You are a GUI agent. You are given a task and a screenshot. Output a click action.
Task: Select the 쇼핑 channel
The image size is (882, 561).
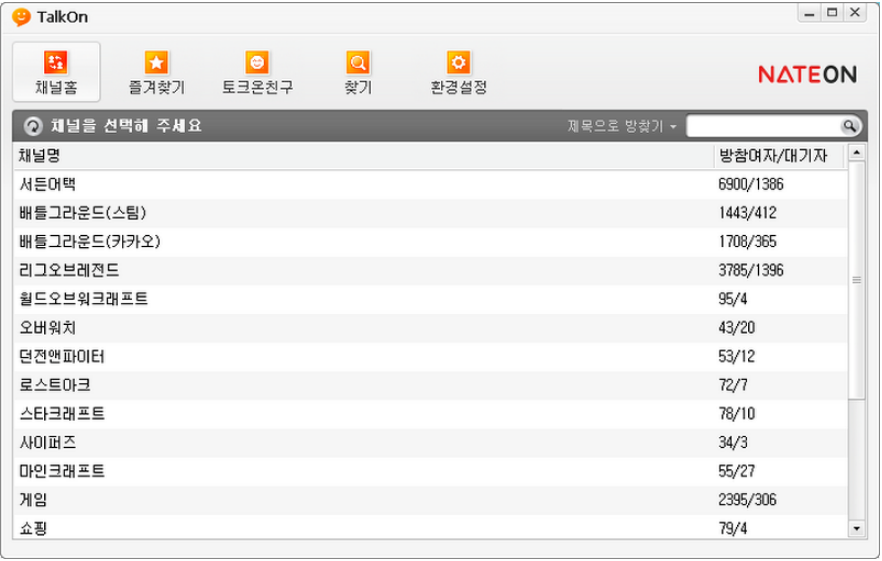[430, 527]
